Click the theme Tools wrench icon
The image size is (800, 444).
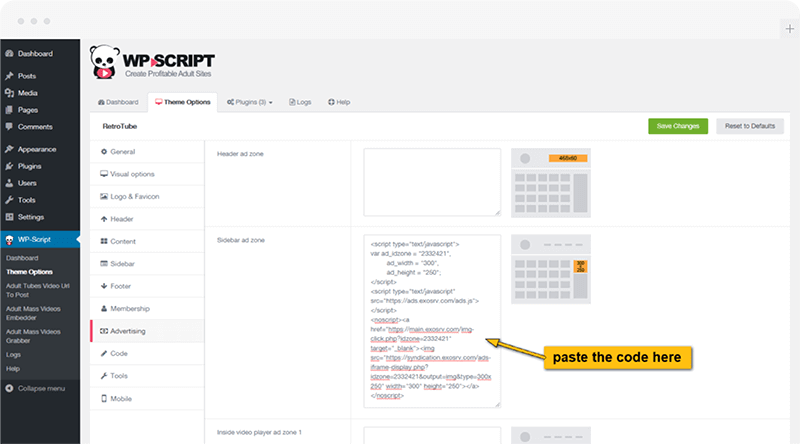pos(104,376)
